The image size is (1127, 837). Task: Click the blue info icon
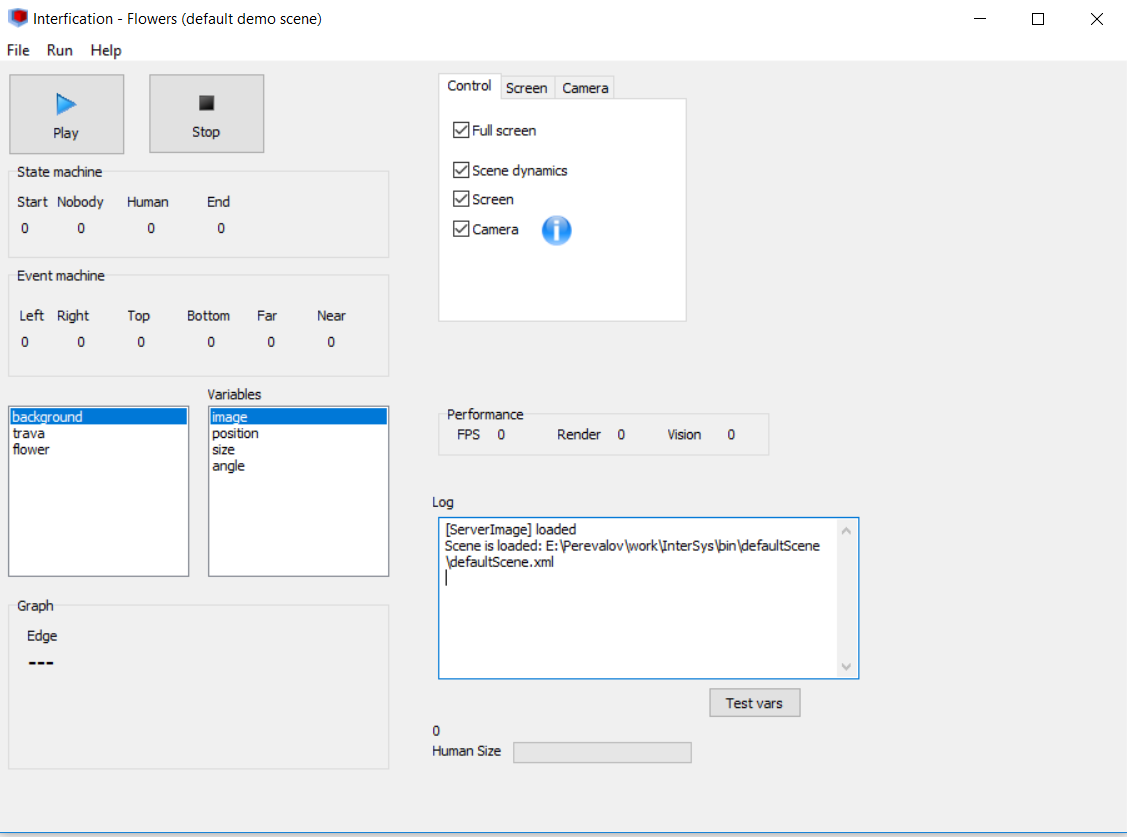[x=556, y=230]
